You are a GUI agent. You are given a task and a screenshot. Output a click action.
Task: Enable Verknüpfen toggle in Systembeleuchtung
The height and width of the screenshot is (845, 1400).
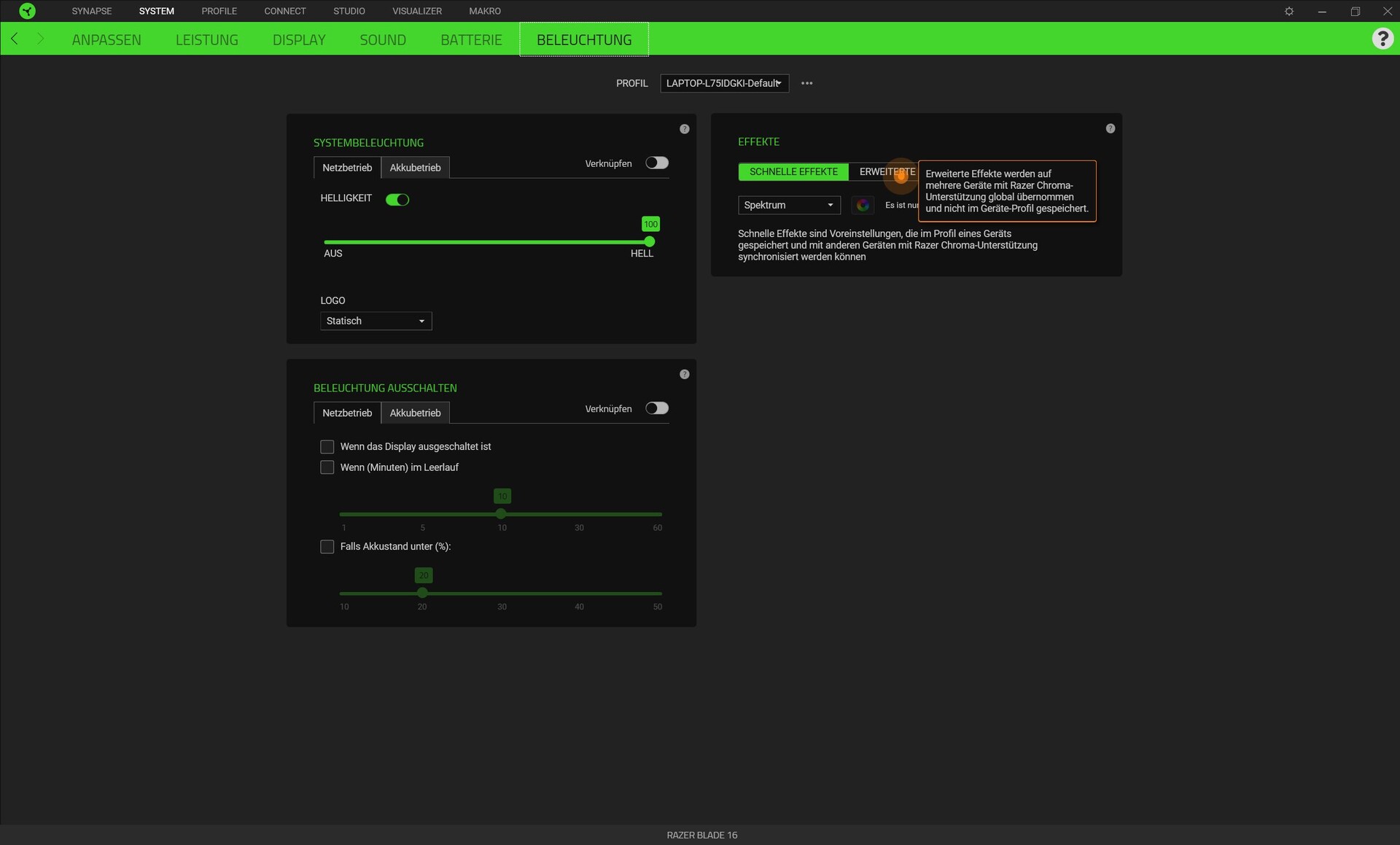tap(656, 163)
